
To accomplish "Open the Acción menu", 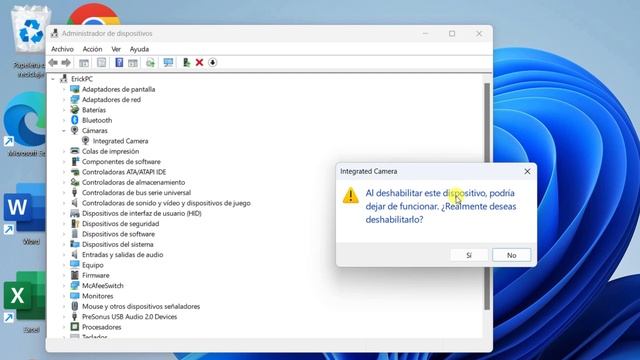I will click(92, 49).
